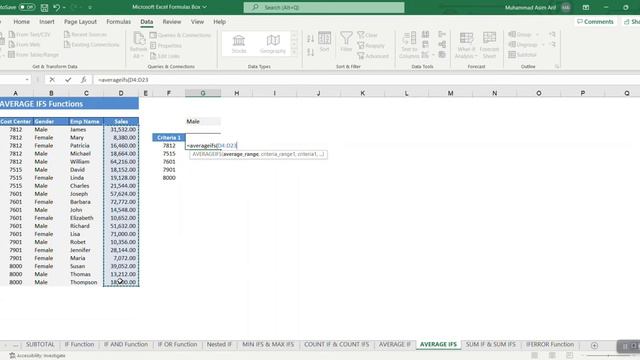This screenshot has height=360, width=640.
Task: Expand the workbook title dropdown
Action: click(x=204, y=7)
